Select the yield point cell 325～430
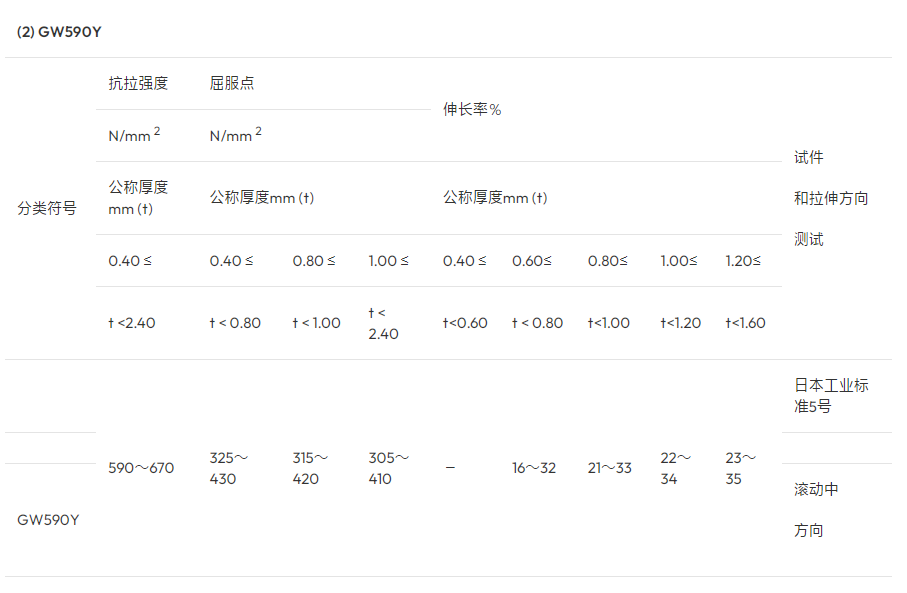The image size is (907, 593). 229,468
